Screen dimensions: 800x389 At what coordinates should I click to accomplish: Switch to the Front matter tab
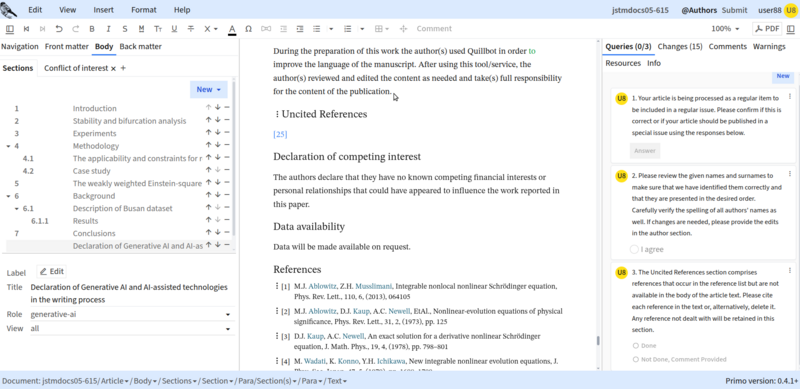coord(67,46)
